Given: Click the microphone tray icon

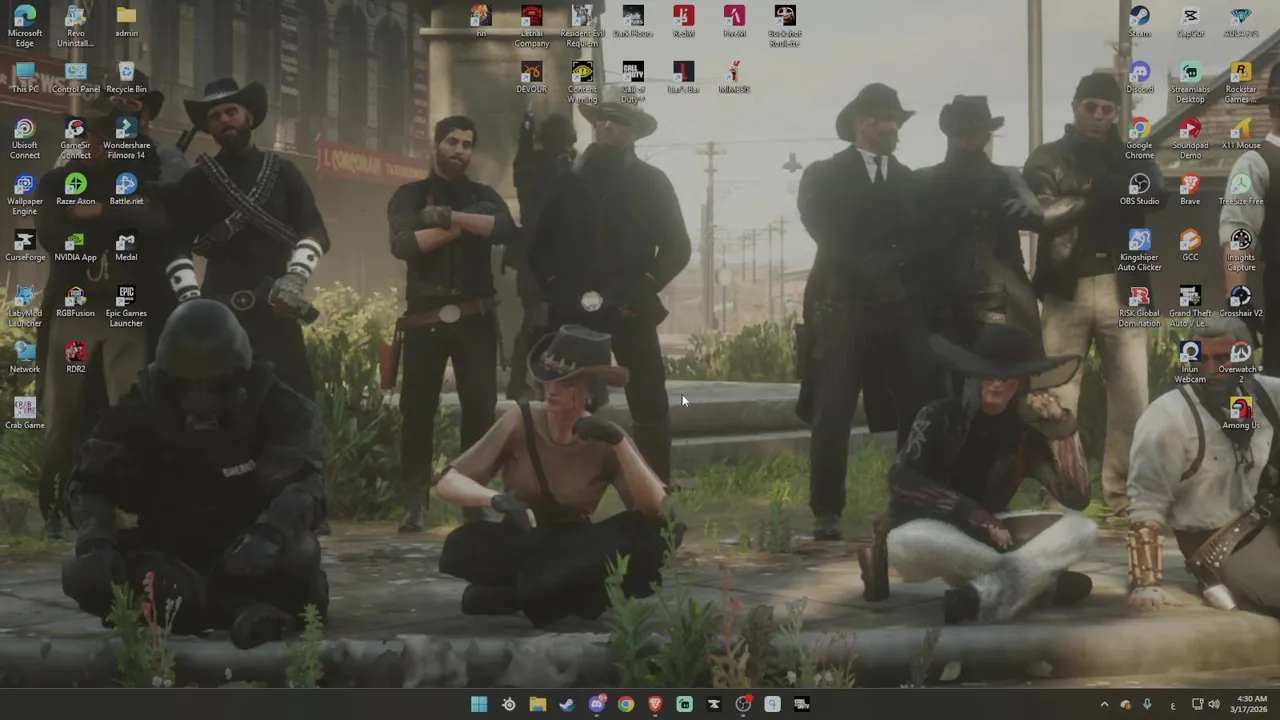Looking at the screenshot, I should pyautogui.click(x=1147, y=704).
